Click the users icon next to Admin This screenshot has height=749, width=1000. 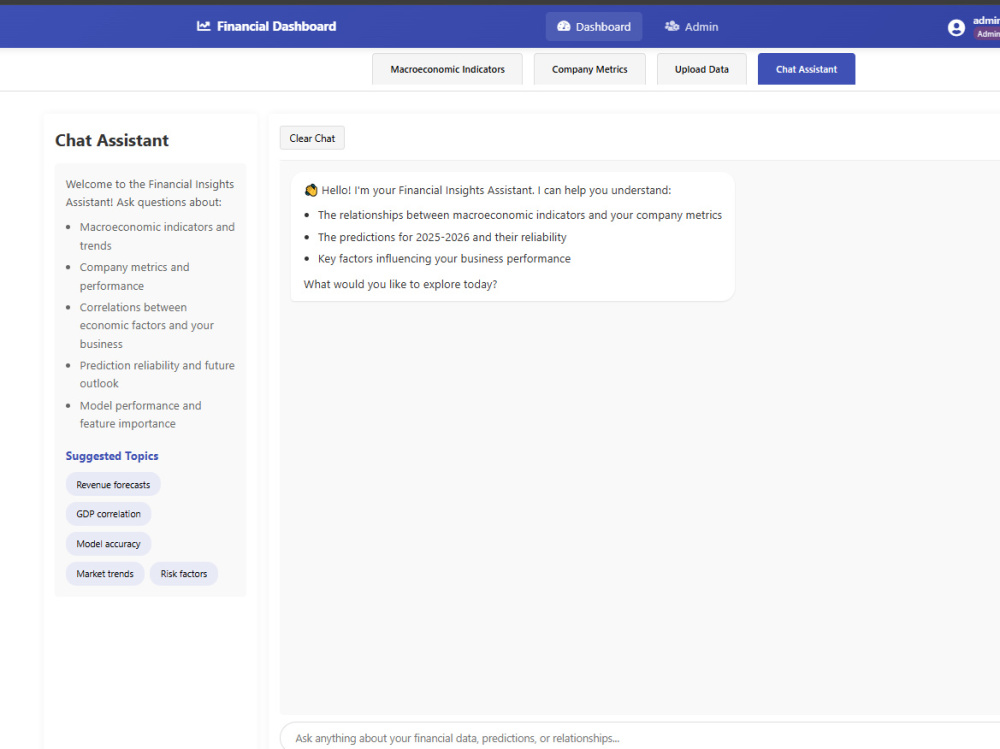[672, 26]
